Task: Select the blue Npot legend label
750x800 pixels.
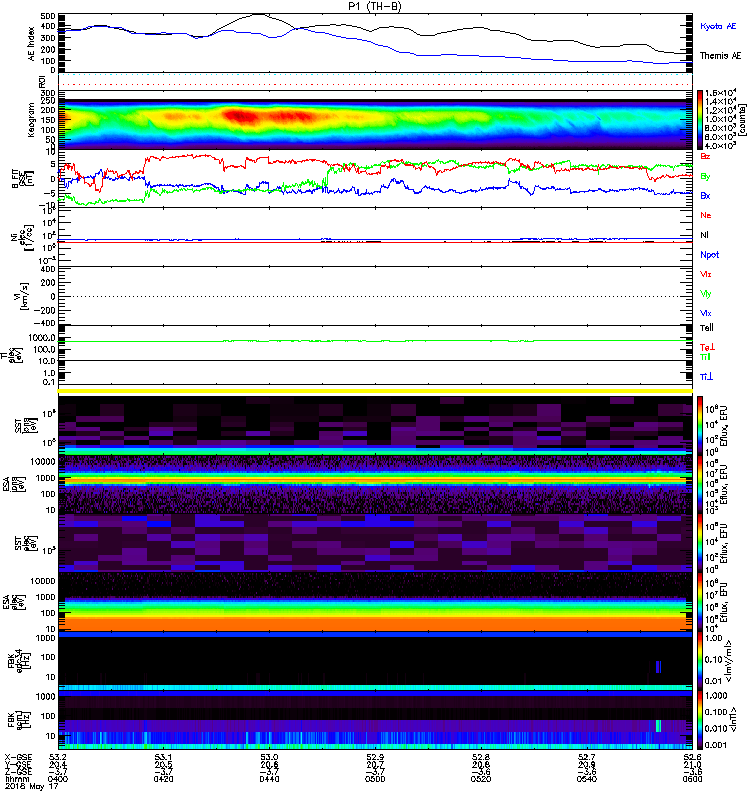Action: pos(709,254)
